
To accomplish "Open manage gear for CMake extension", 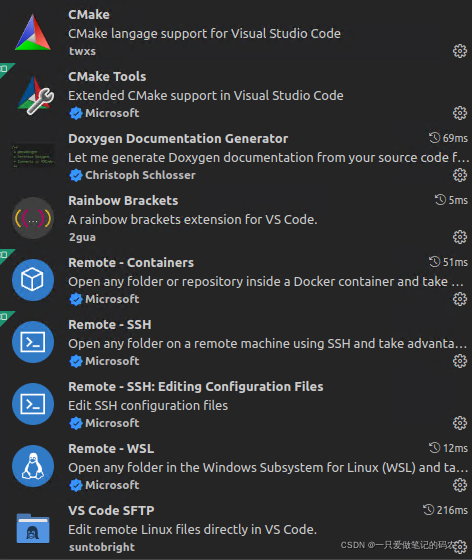I will (460, 51).
